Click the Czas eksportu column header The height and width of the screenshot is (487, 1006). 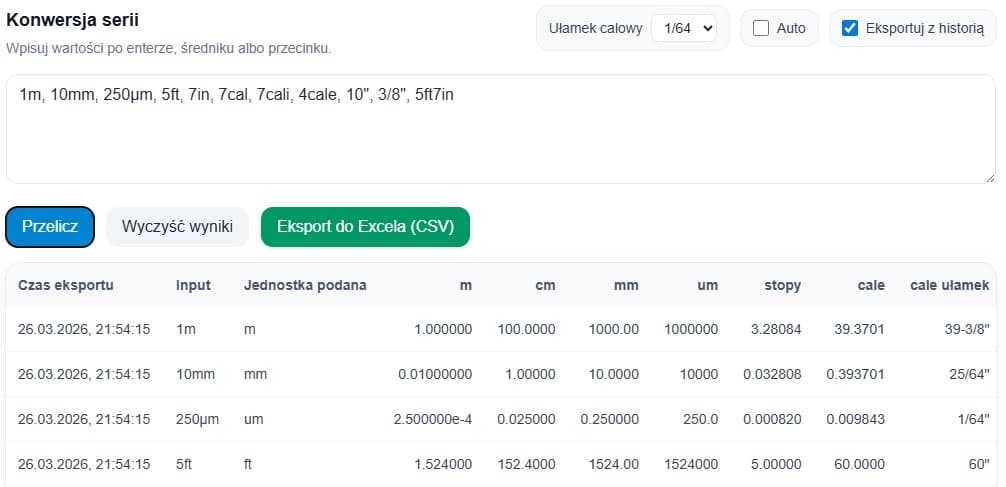pyautogui.click(x=65, y=286)
